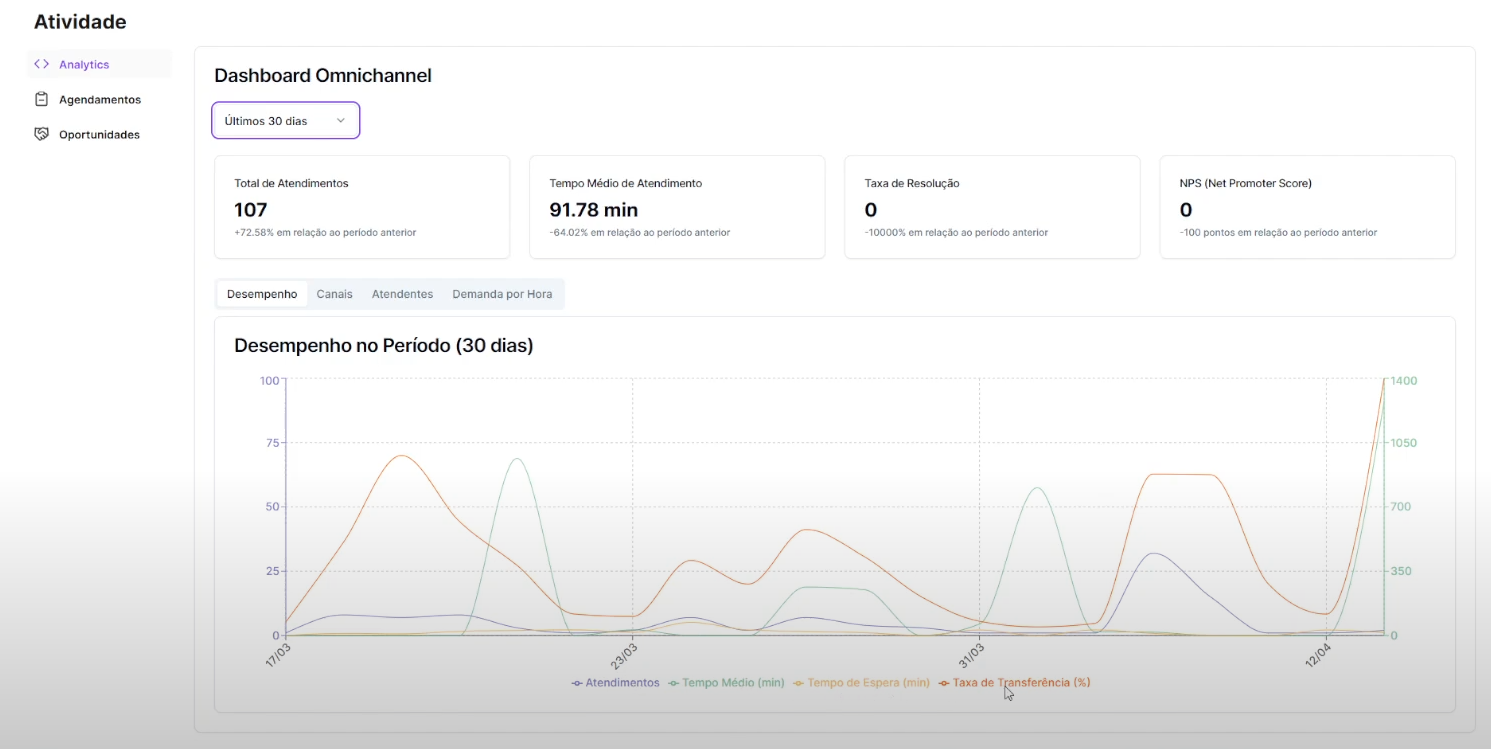The height and width of the screenshot is (749, 1491).
Task: Open Oportunidades from the sidebar menu
Action: (99, 134)
